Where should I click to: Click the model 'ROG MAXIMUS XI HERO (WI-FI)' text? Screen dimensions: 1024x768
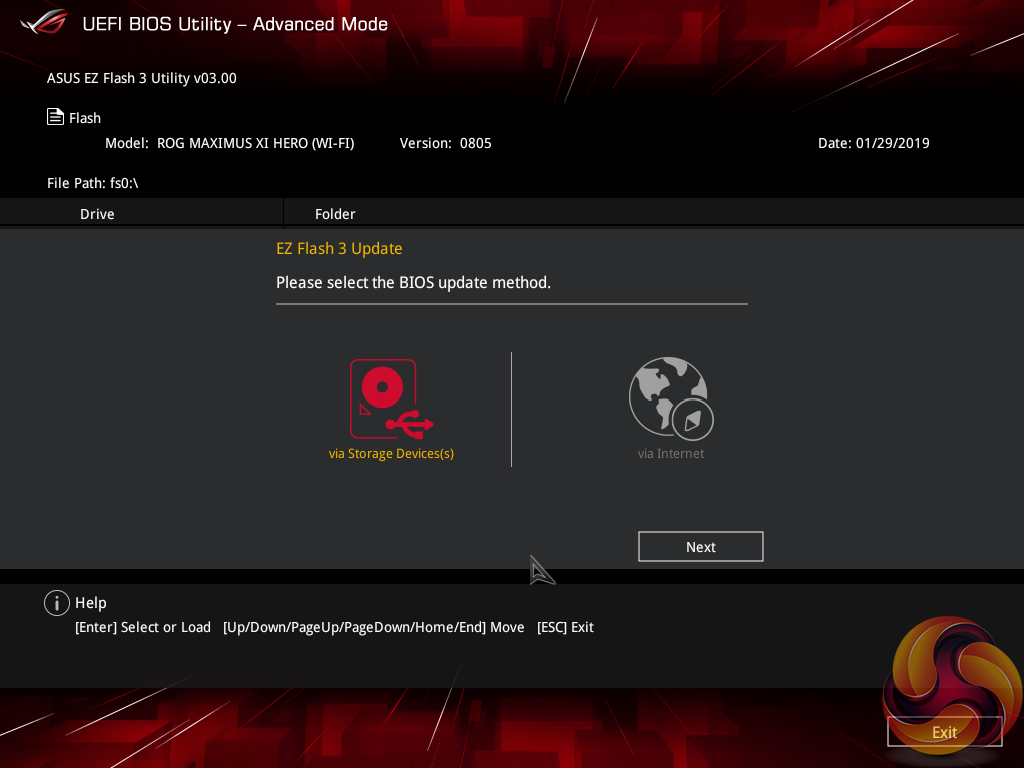[255, 143]
